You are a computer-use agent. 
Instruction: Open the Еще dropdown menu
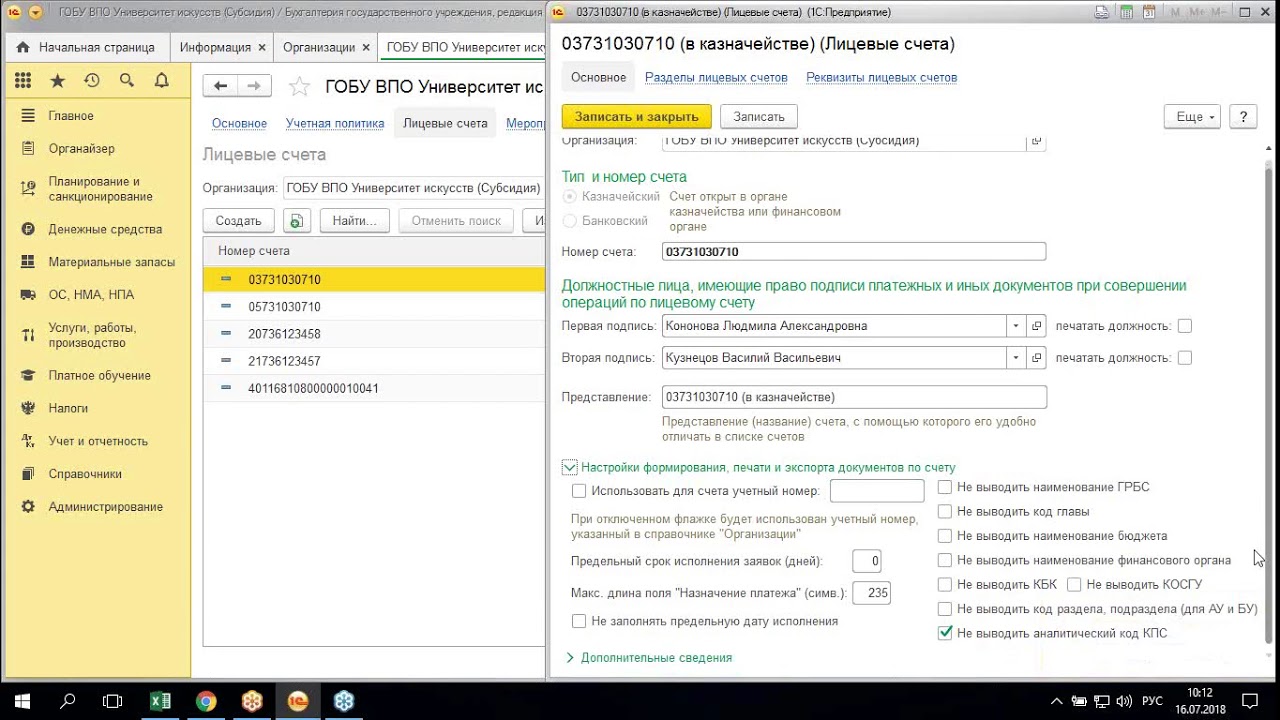[x=1194, y=117]
